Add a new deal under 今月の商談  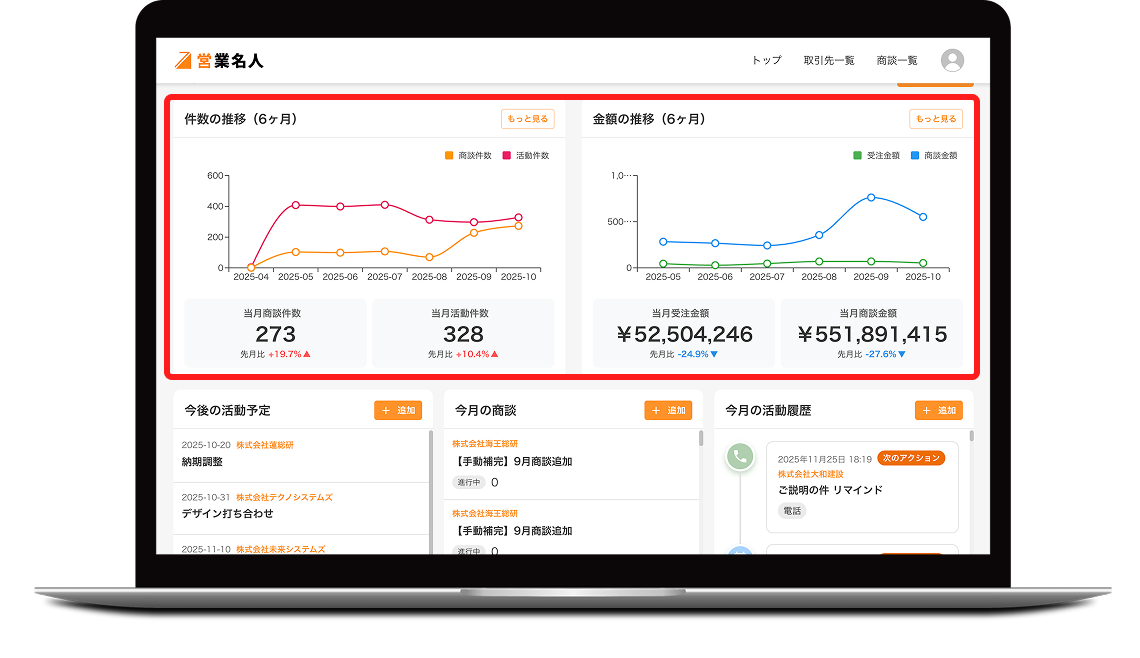[668, 410]
